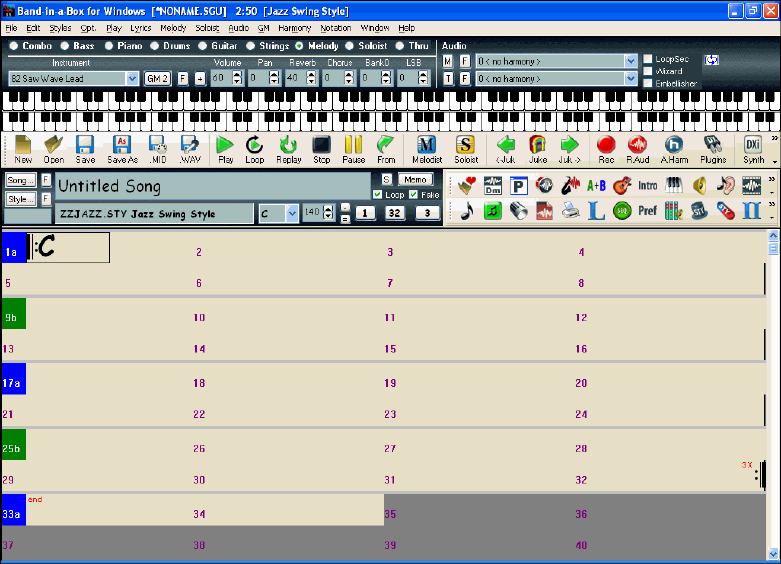Select the Strings radio button
Image resolution: width=781 pixels, height=564 pixels.
251,46
